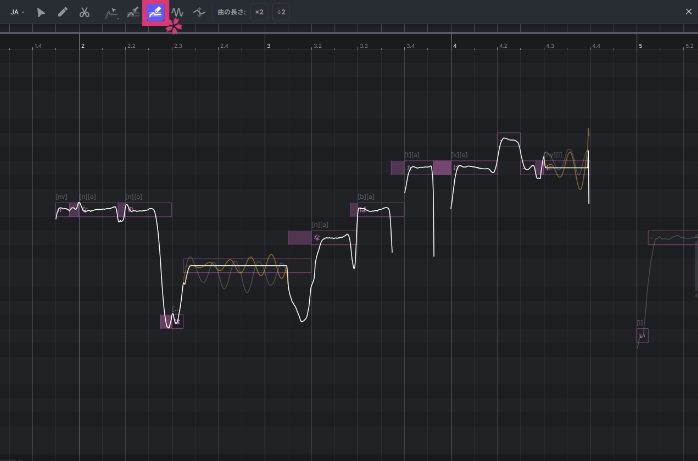Open the JA language dropdown

(17, 12)
